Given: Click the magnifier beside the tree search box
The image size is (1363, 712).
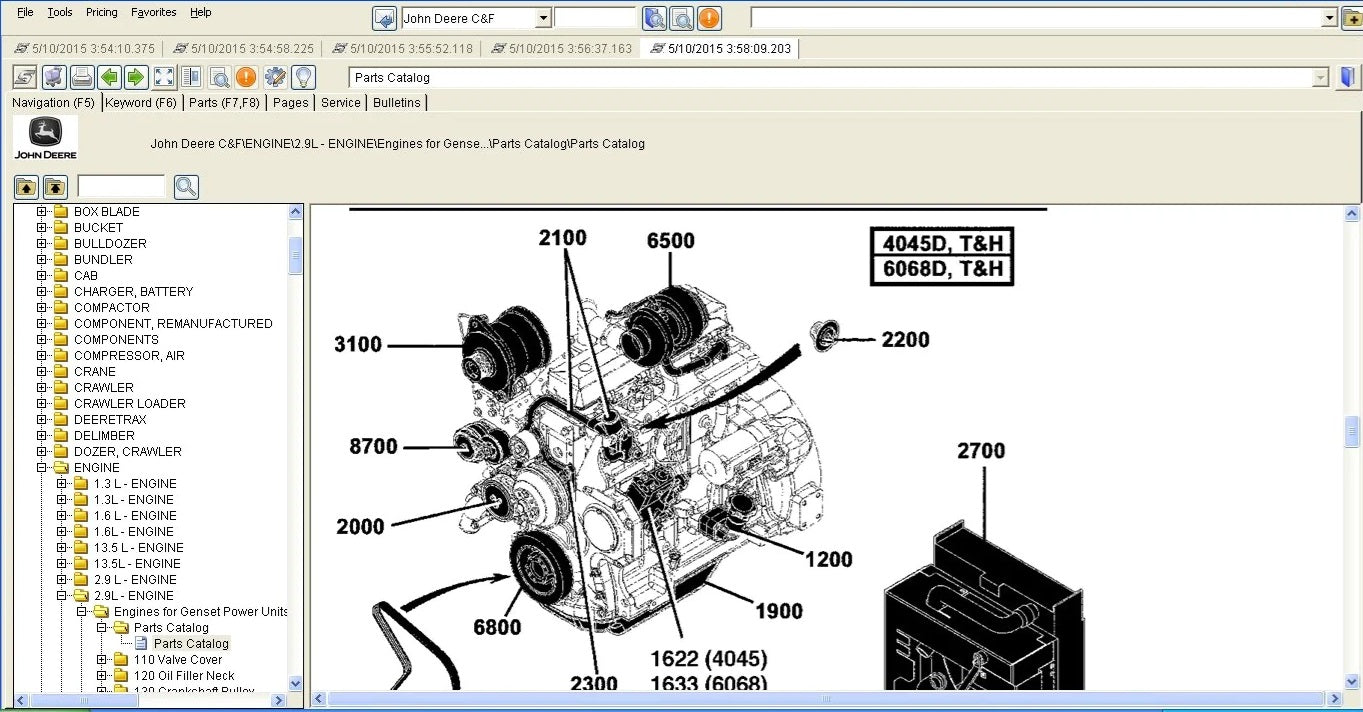Looking at the screenshot, I should click(x=186, y=187).
